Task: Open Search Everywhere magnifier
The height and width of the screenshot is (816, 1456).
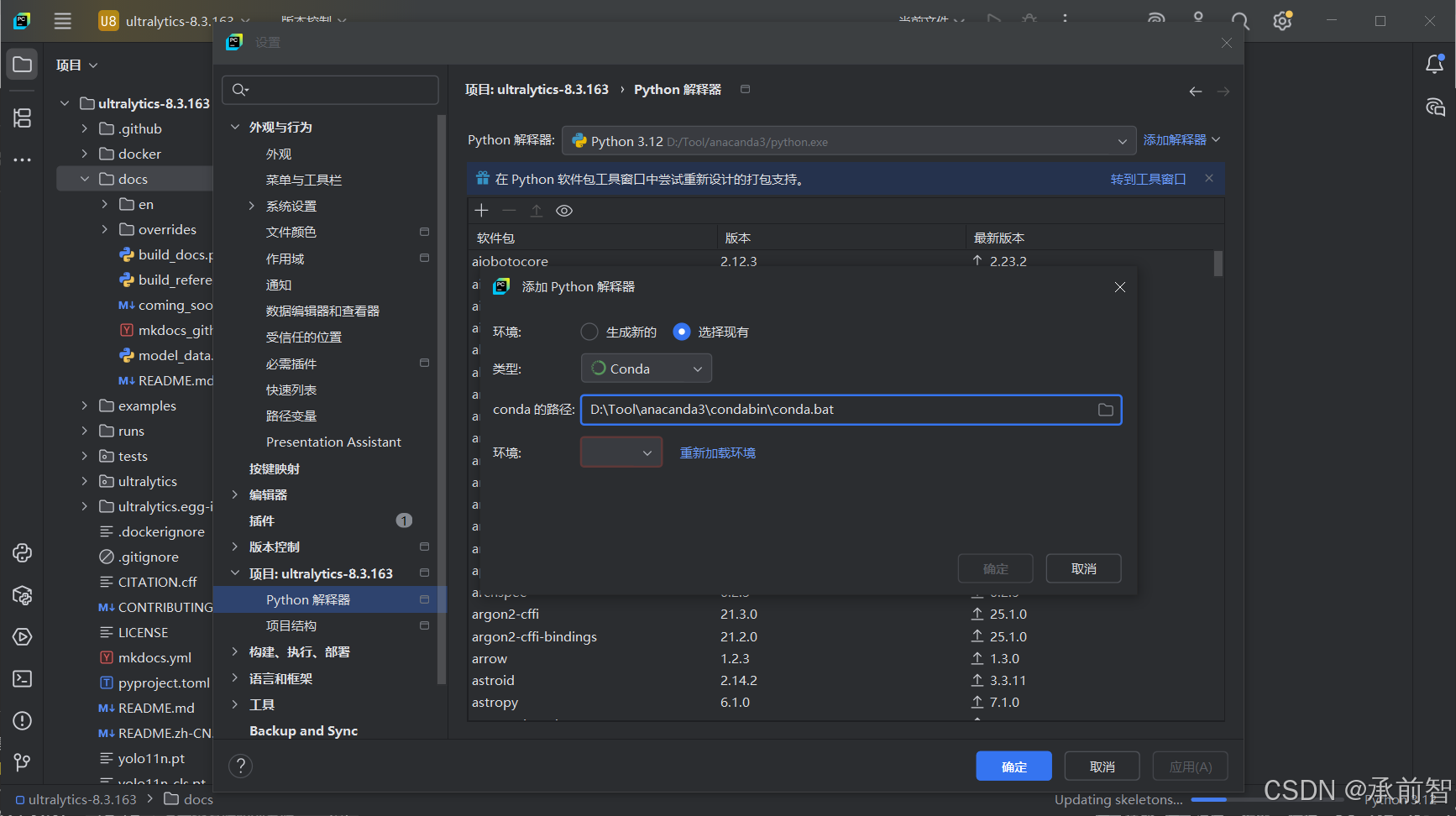Action: pos(1240,21)
